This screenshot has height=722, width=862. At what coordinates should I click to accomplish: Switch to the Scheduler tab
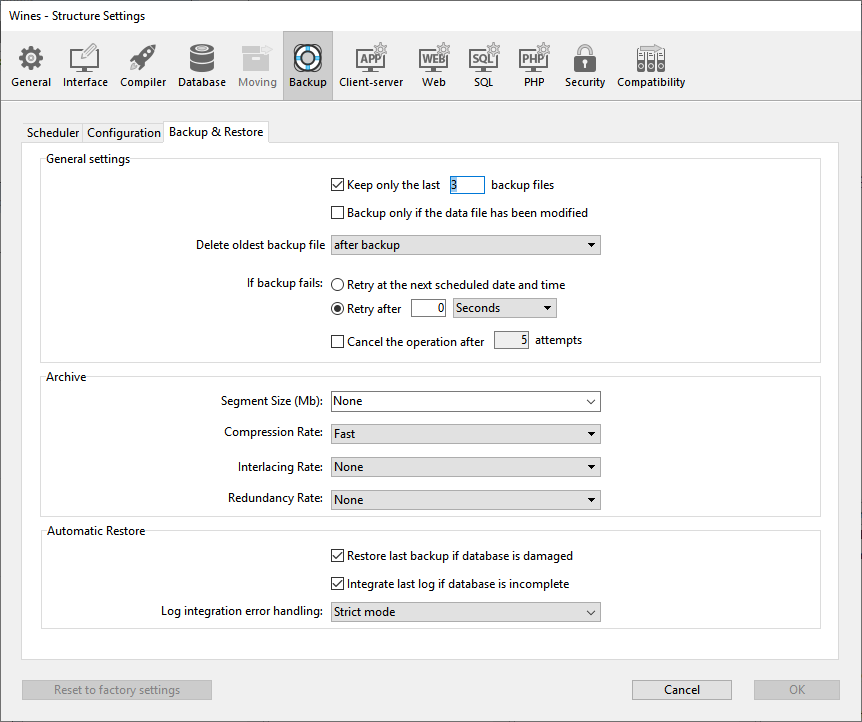53,133
